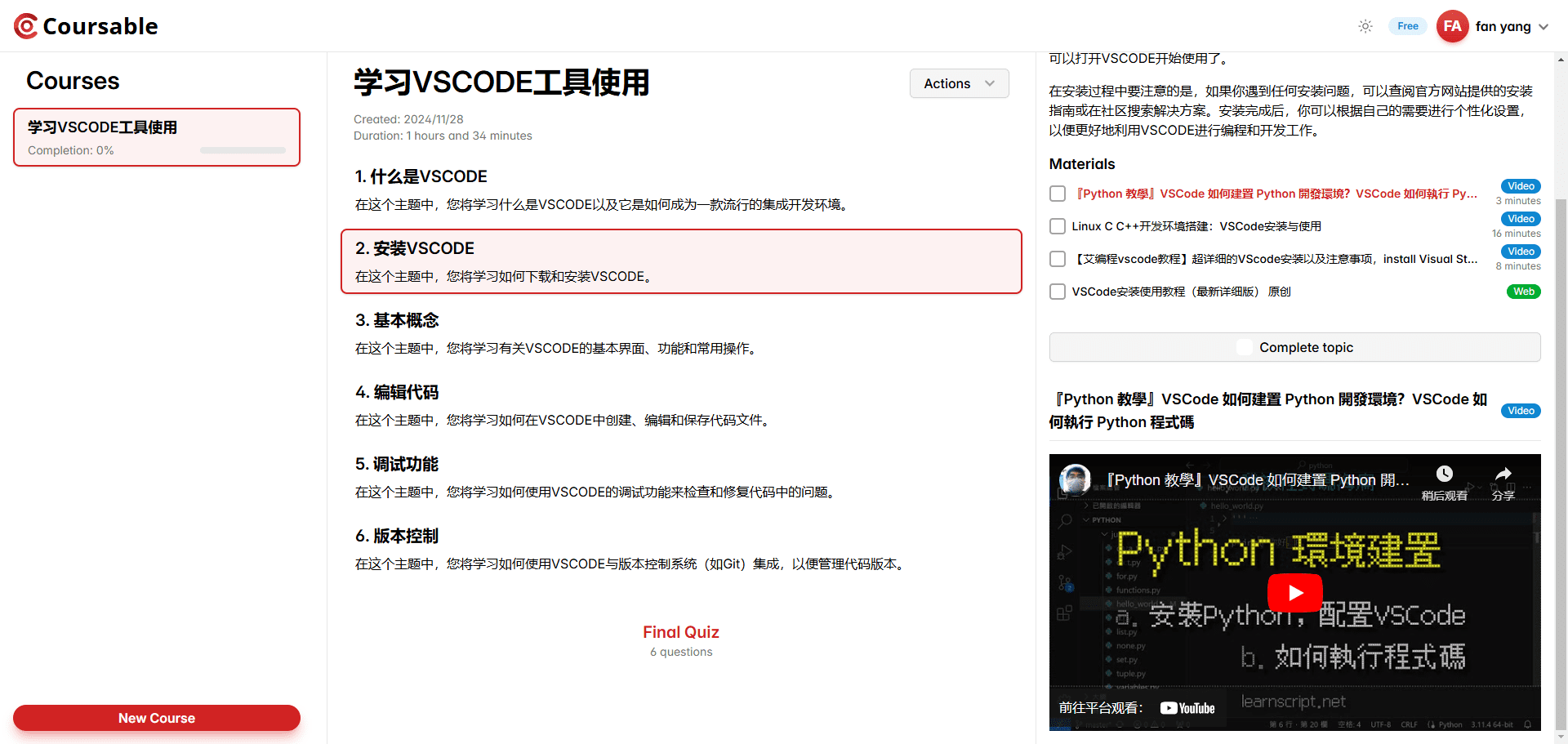Click the Created: 2024/11/28 text
The height and width of the screenshot is (744, 1568).
[408, 119]
